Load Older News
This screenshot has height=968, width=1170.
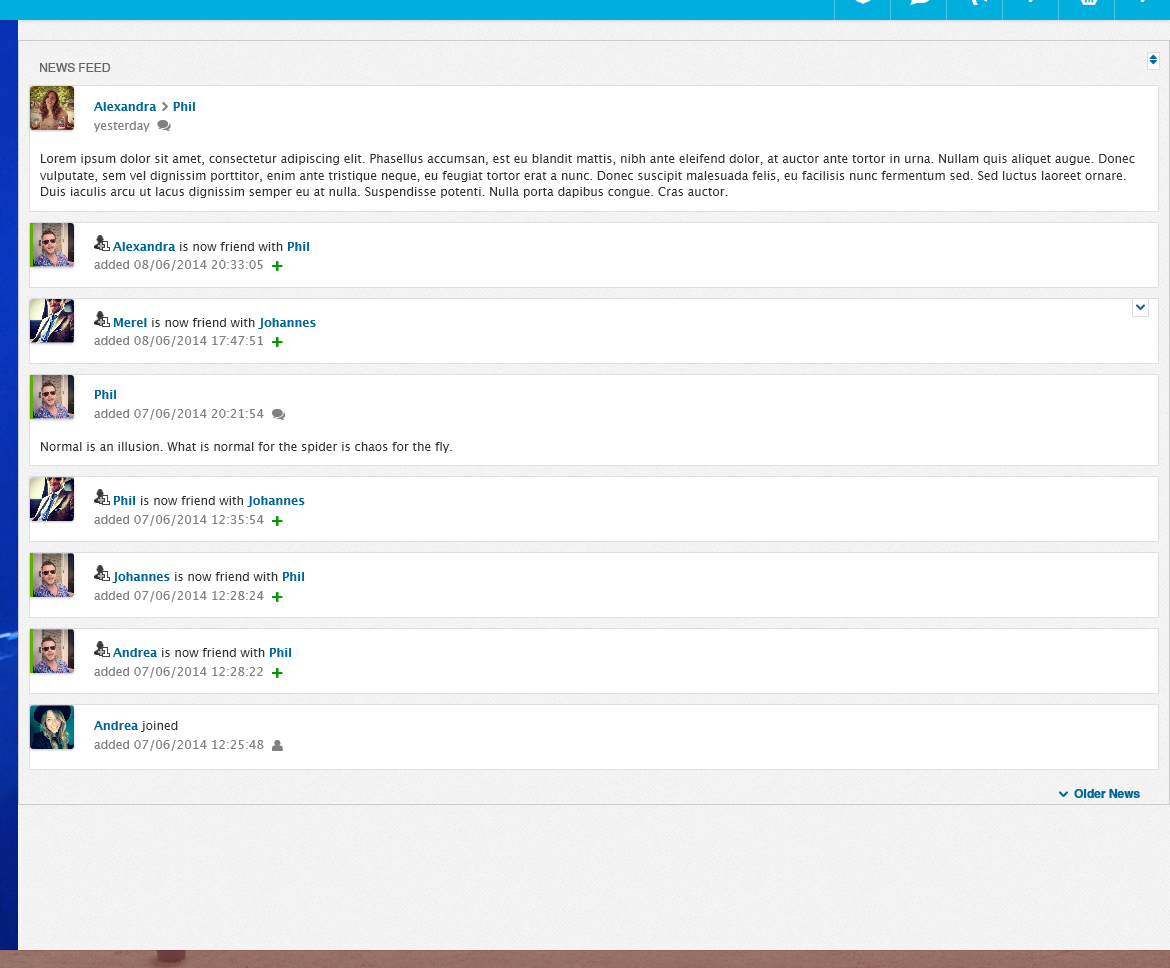pyautogui.click(x=1099, y=794)
